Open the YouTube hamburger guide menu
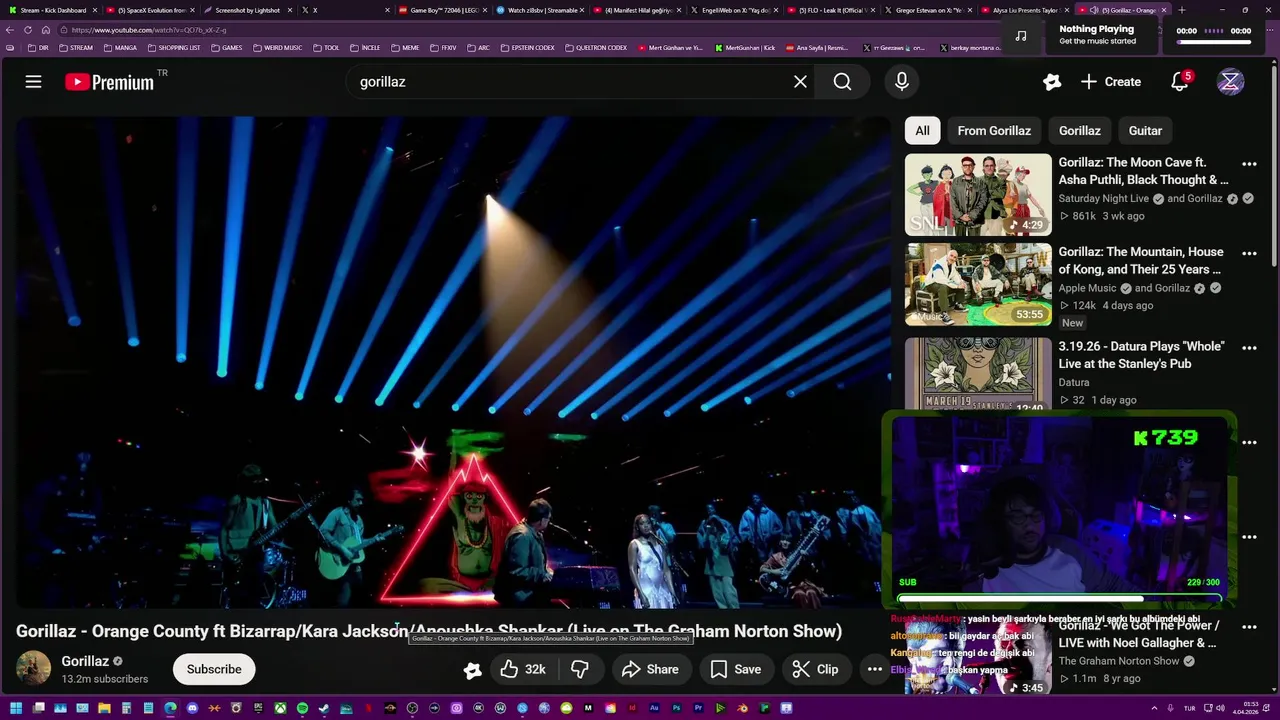This screenshot has height=720, width=1280. pos(33,82)
